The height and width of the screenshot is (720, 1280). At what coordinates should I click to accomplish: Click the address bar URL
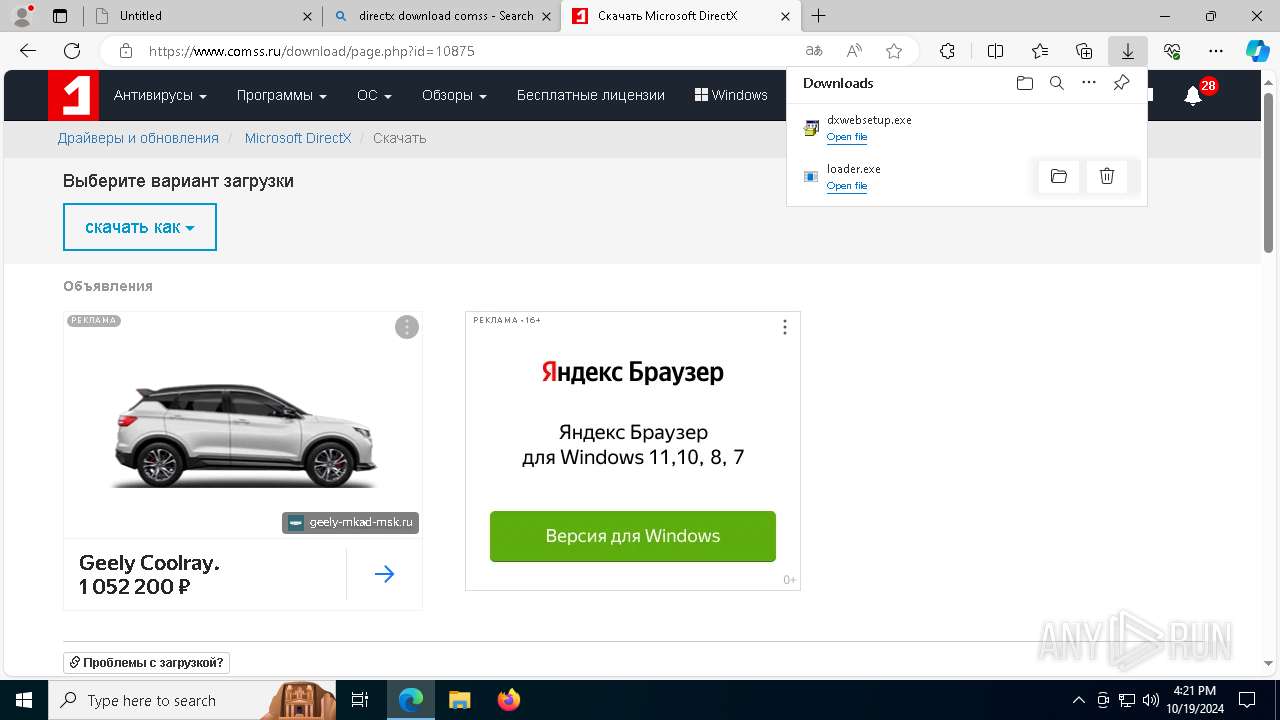tap(312, 51)
